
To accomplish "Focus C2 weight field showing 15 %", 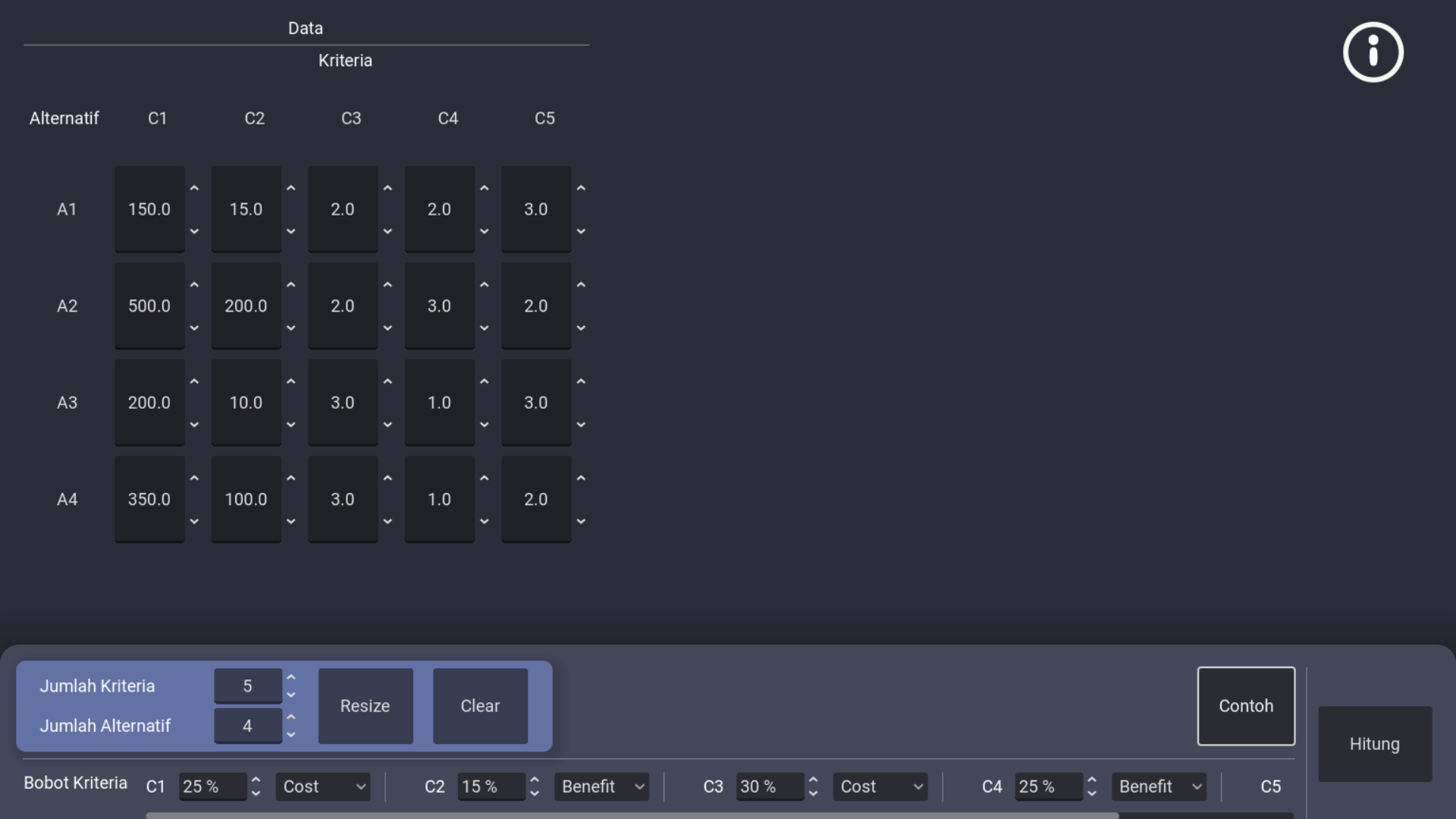I will click(x=491, y=786).
